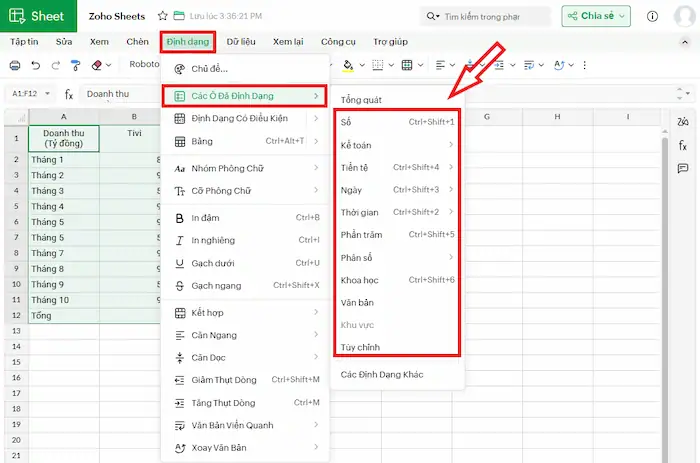Click the fx function icon in formula bar
This screenshot has width=700, height=463.
(69, 94)
